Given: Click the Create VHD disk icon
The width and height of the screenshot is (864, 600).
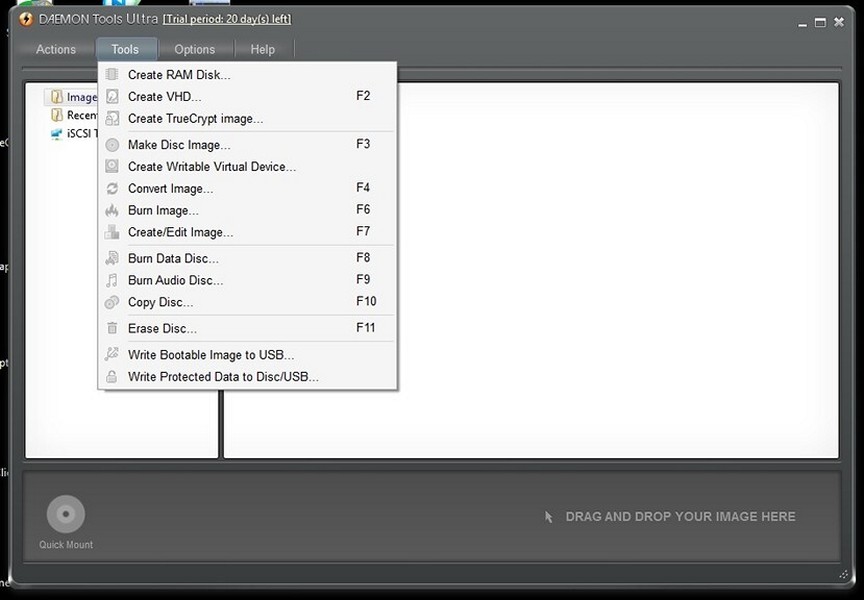Looking at the screenshot, I should [112, 96].
